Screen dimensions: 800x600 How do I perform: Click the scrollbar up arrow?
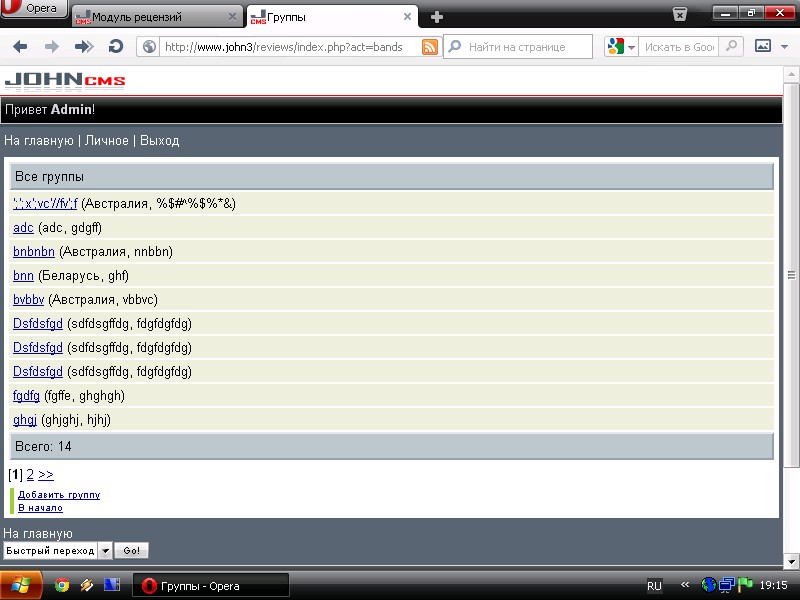click(791, 74)
